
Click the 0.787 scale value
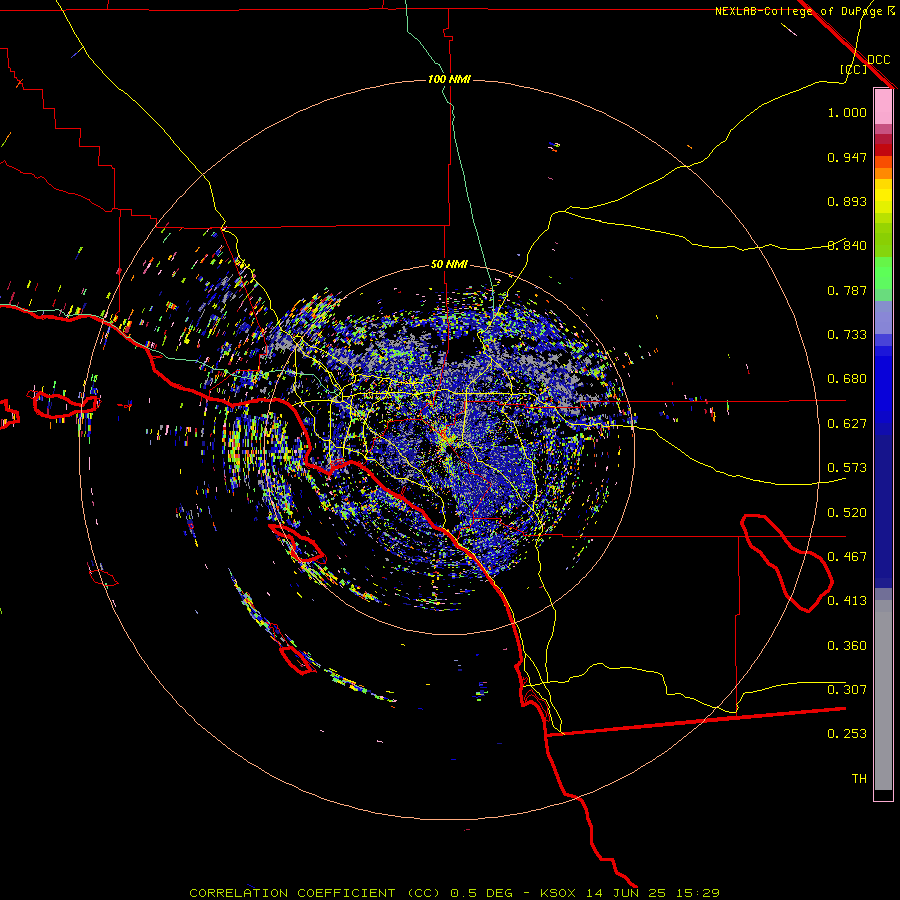click(847, 290)
